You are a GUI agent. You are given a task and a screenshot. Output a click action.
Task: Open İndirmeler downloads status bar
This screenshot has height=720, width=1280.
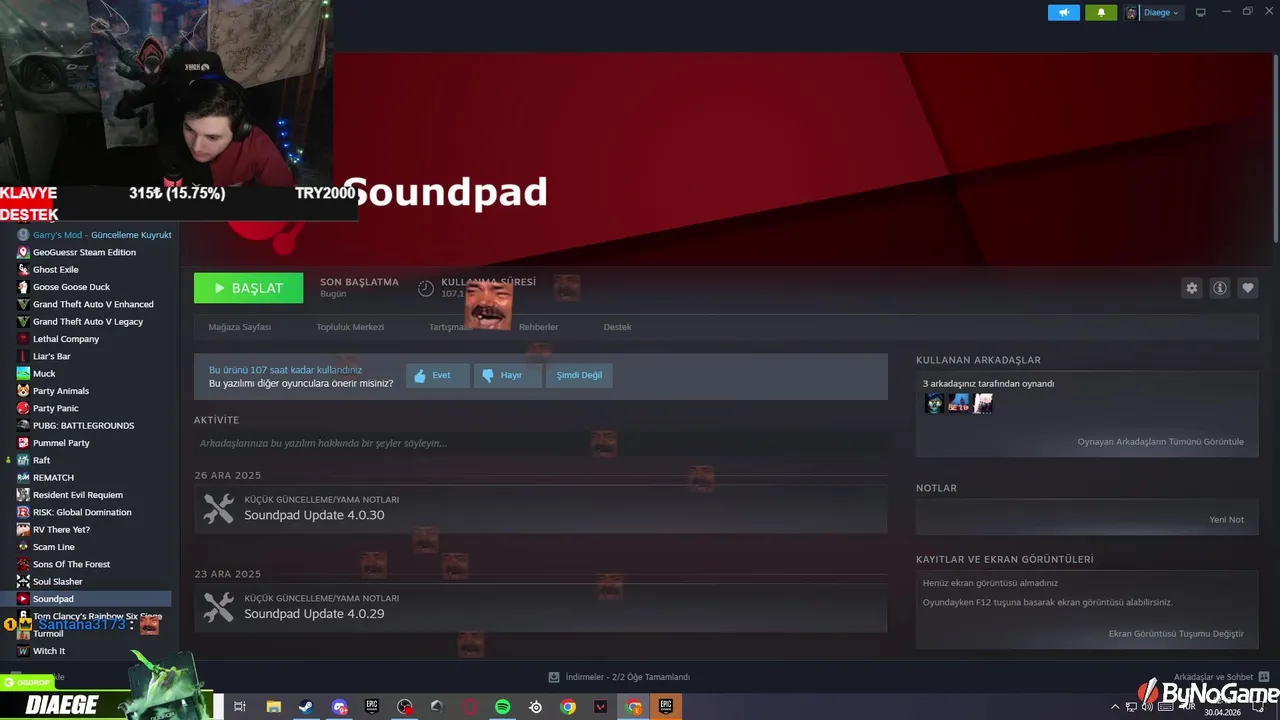[x=620, y=677]
